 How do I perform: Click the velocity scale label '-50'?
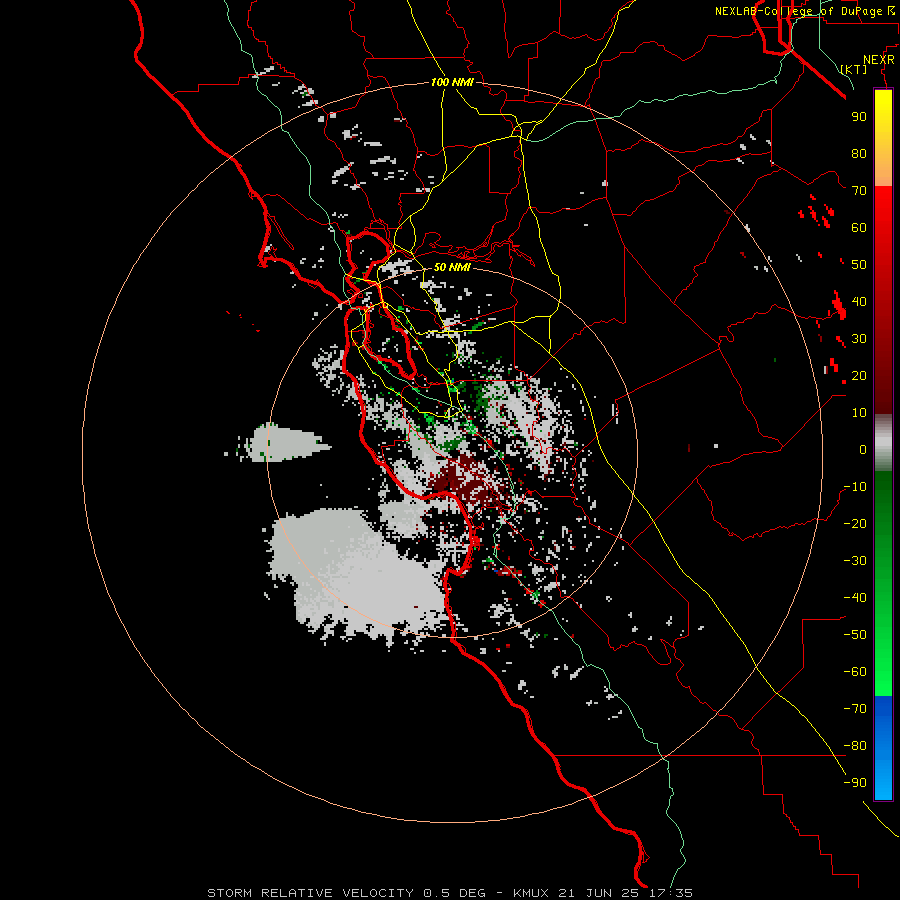click(855, 635)
